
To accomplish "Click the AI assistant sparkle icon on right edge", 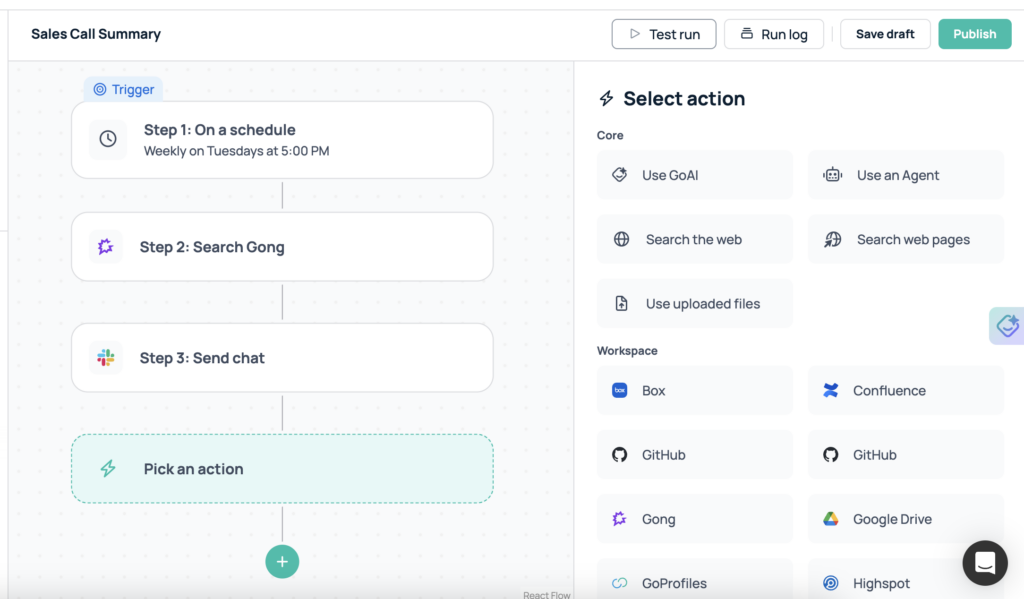I will click(x=1007, y=326).
